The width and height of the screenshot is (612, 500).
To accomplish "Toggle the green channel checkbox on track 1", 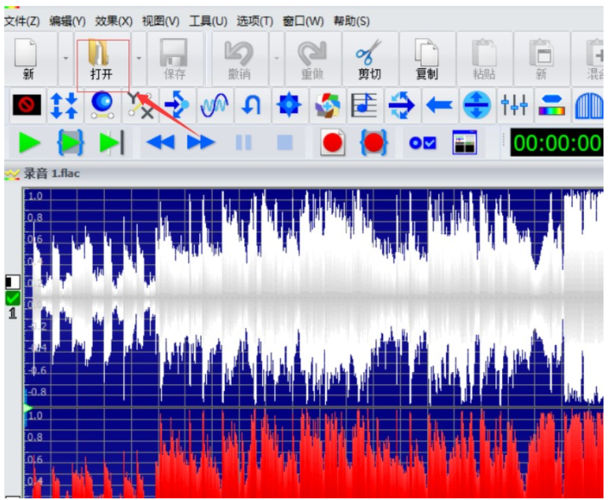I will (x=12, y=298).
